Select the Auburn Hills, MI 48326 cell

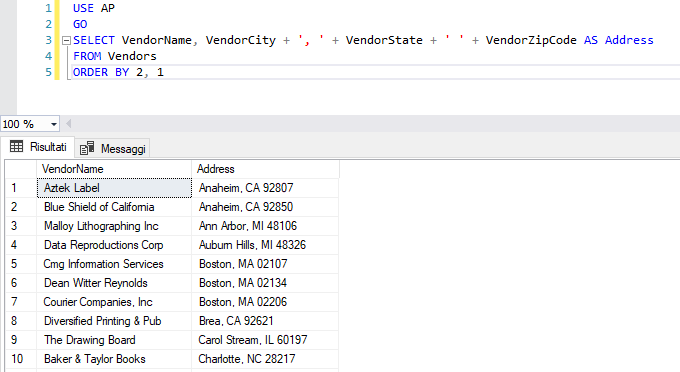(265, 245)
